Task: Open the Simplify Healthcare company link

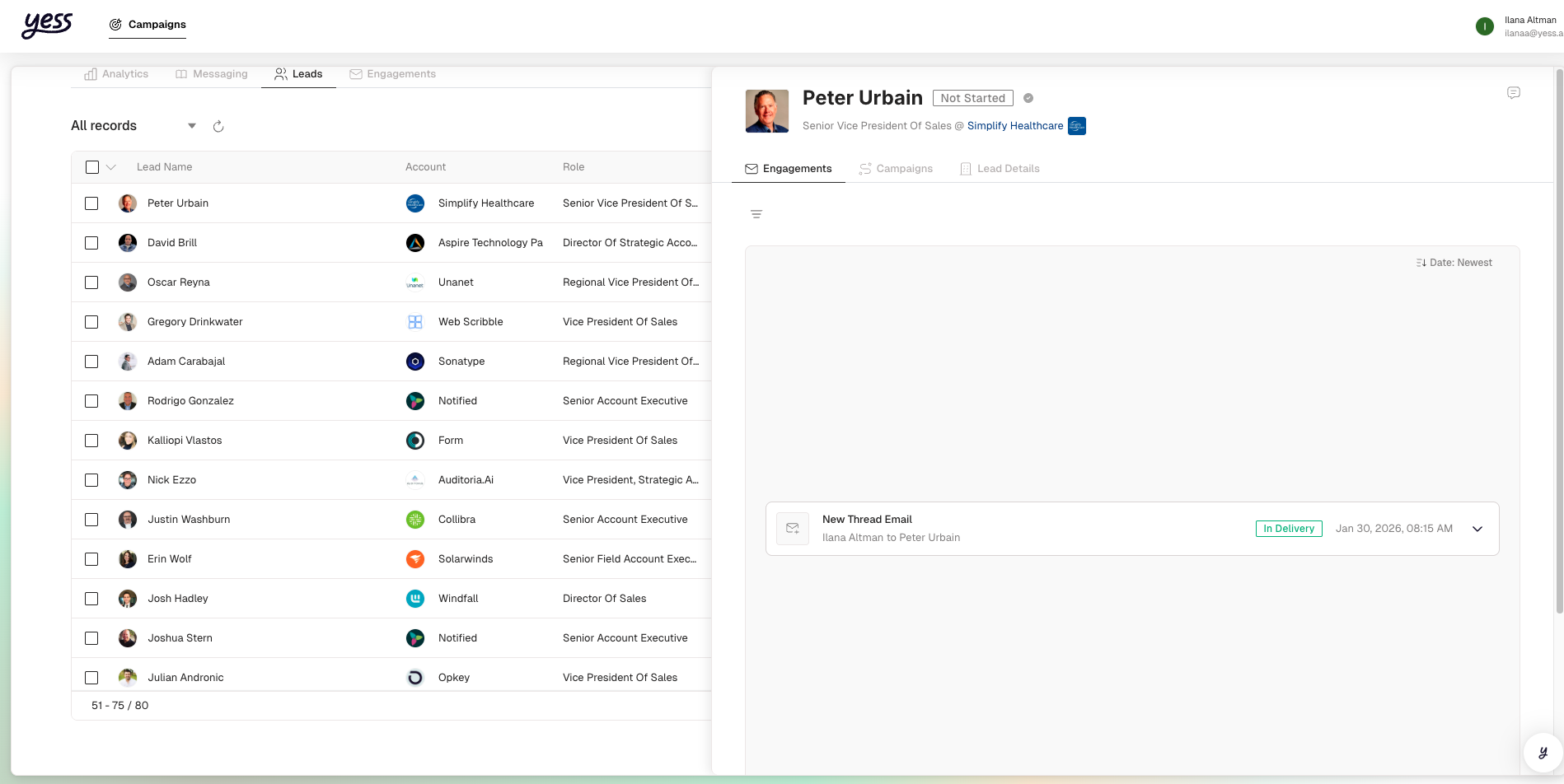Action: (x=1014, y=126)
